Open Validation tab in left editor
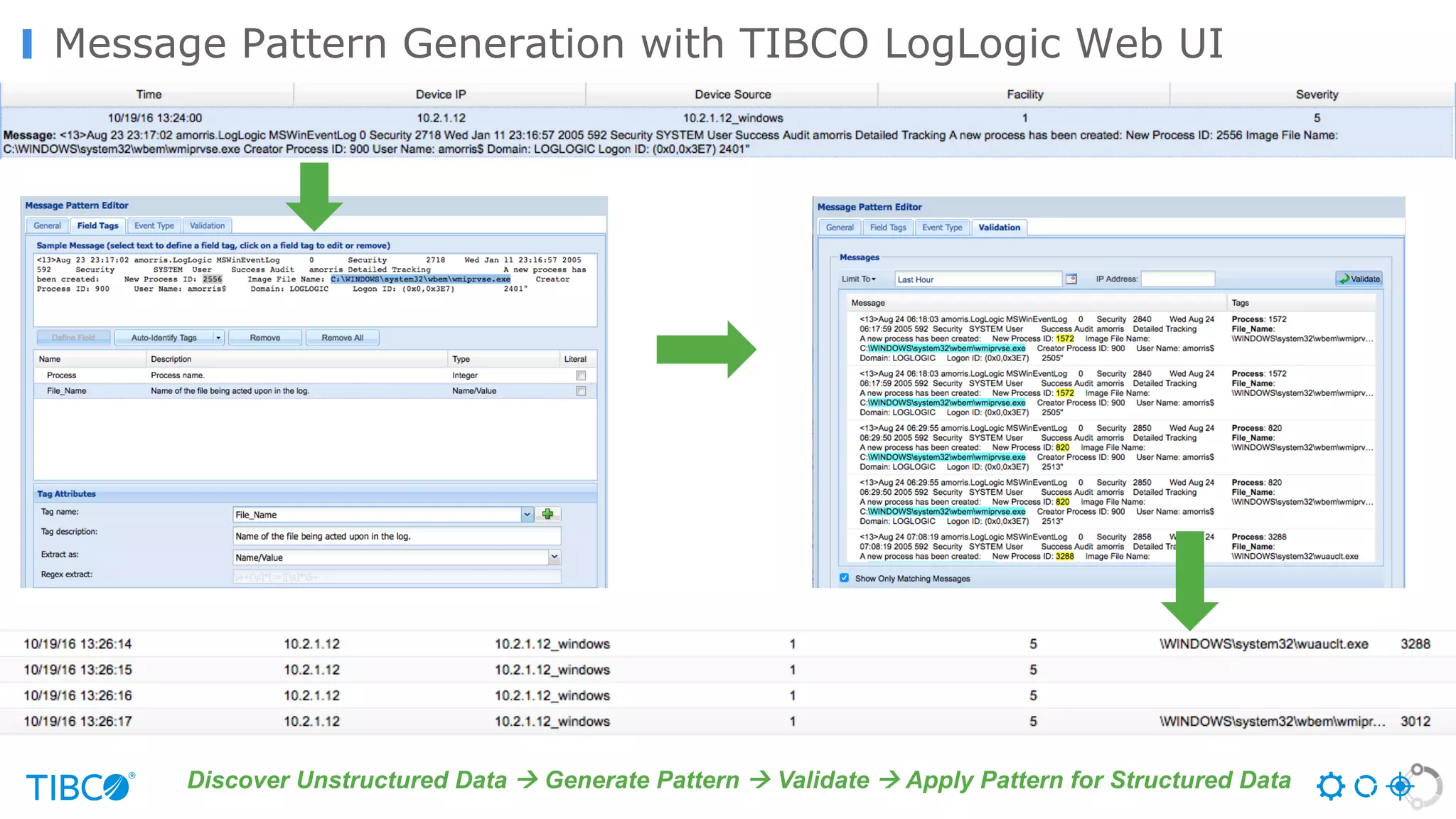1456x819 pixels. click(x=207, y=226)
